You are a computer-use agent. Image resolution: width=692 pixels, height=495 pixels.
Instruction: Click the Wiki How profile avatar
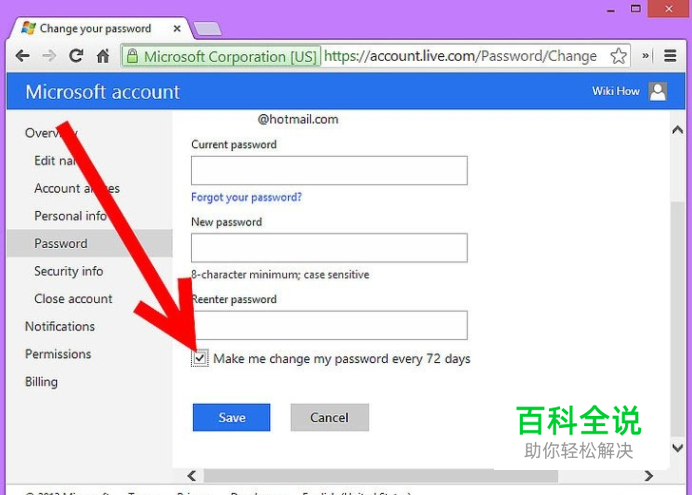658,91
